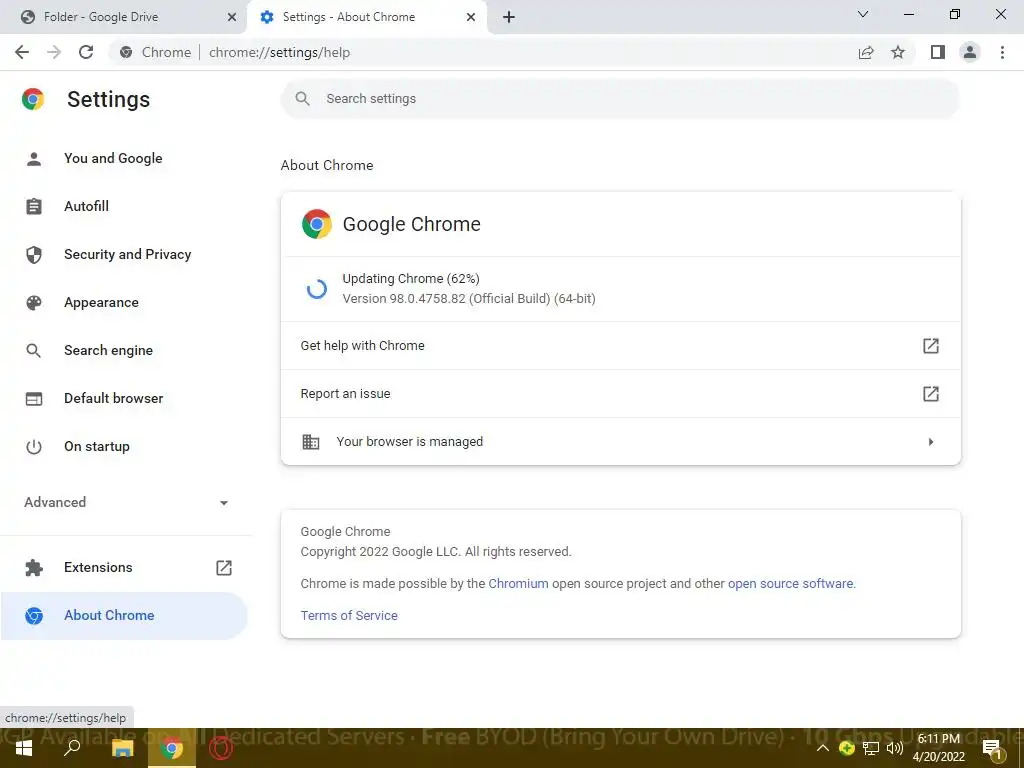This screenshot has height=768, width=1024.
Task: Click the green tray icon beside network
Action: tap(847, 748)
